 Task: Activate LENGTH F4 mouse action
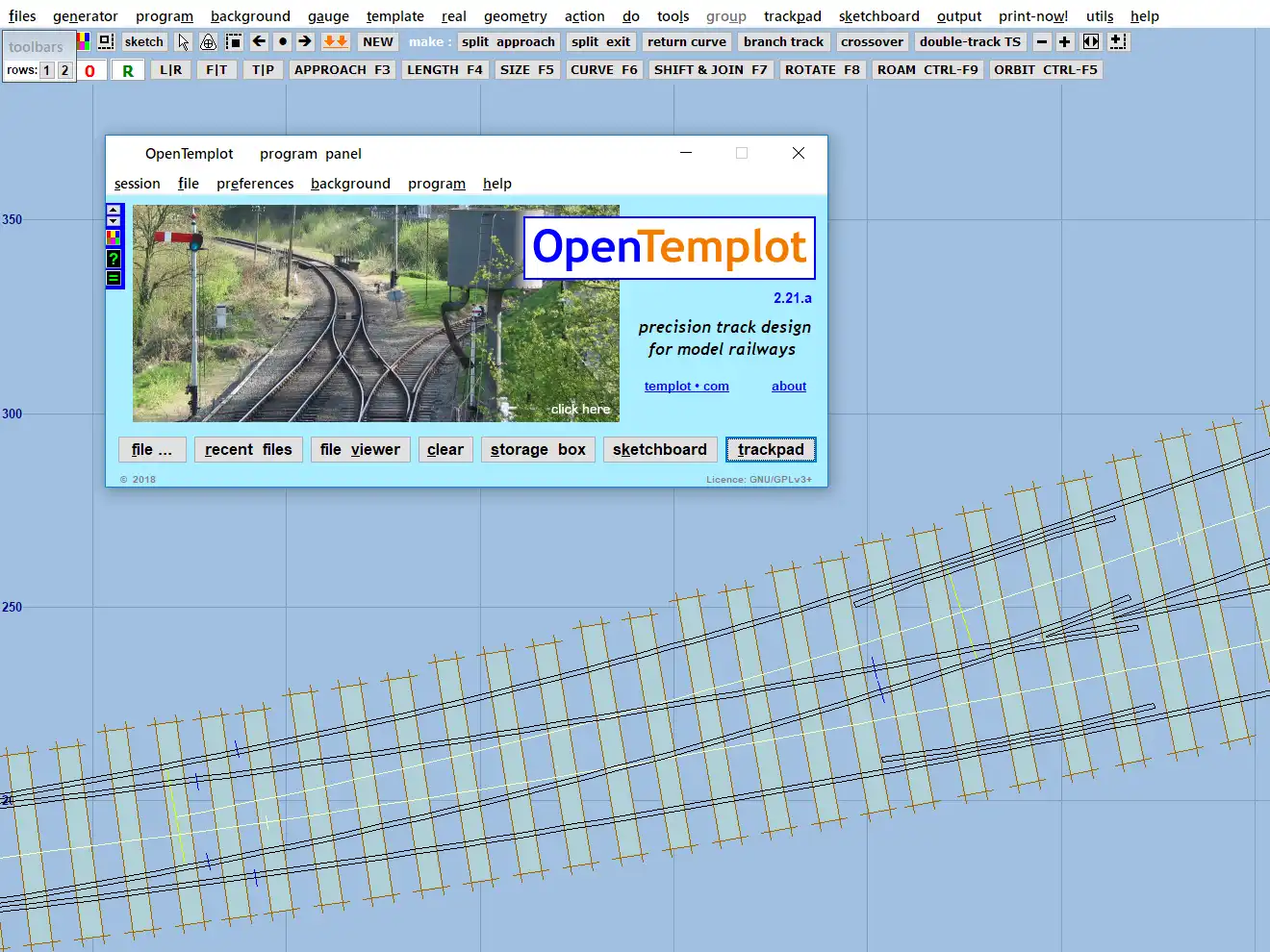point(444,70)
